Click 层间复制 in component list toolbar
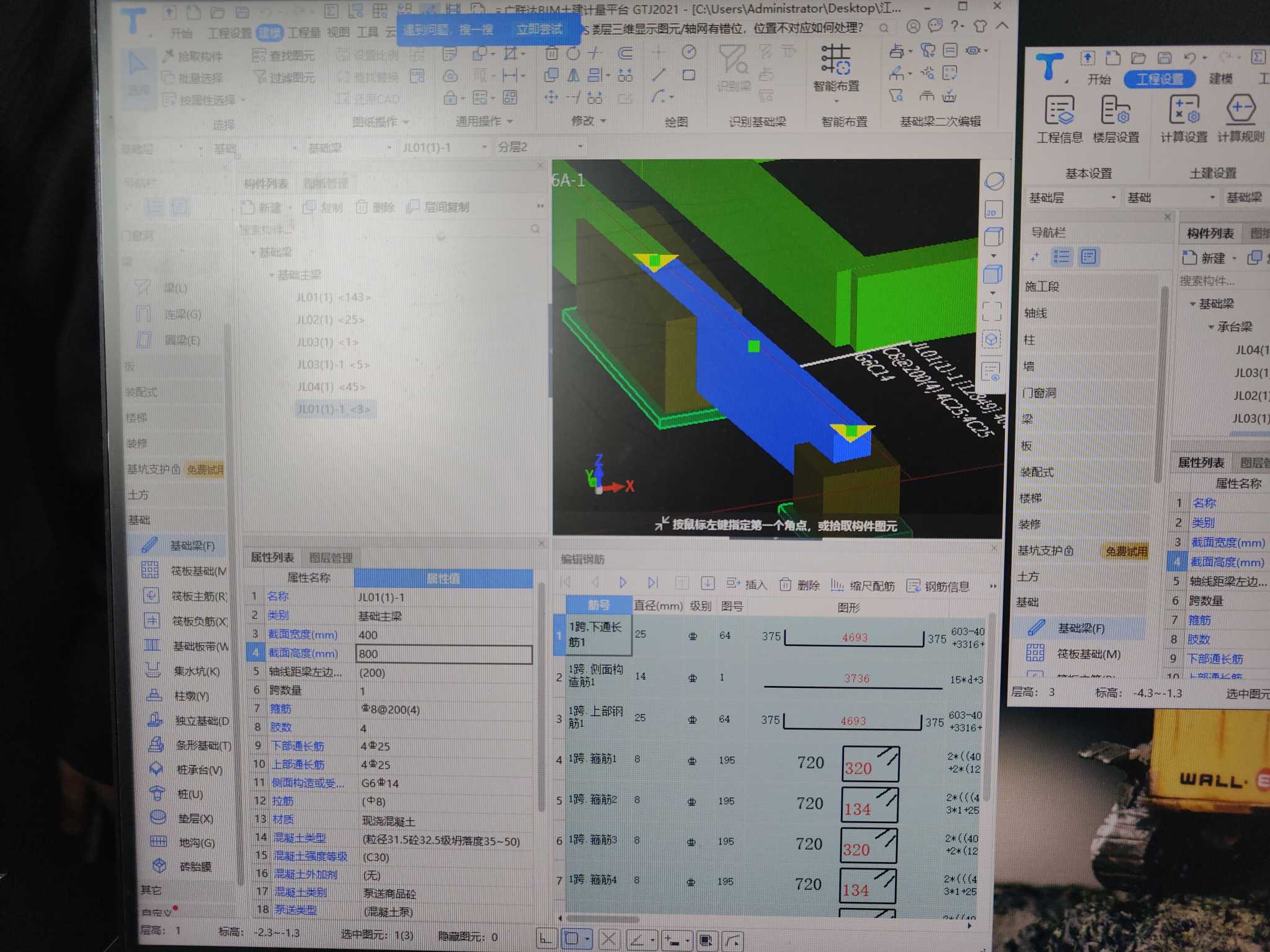The image size is (1270, 952). click(438, 207)
